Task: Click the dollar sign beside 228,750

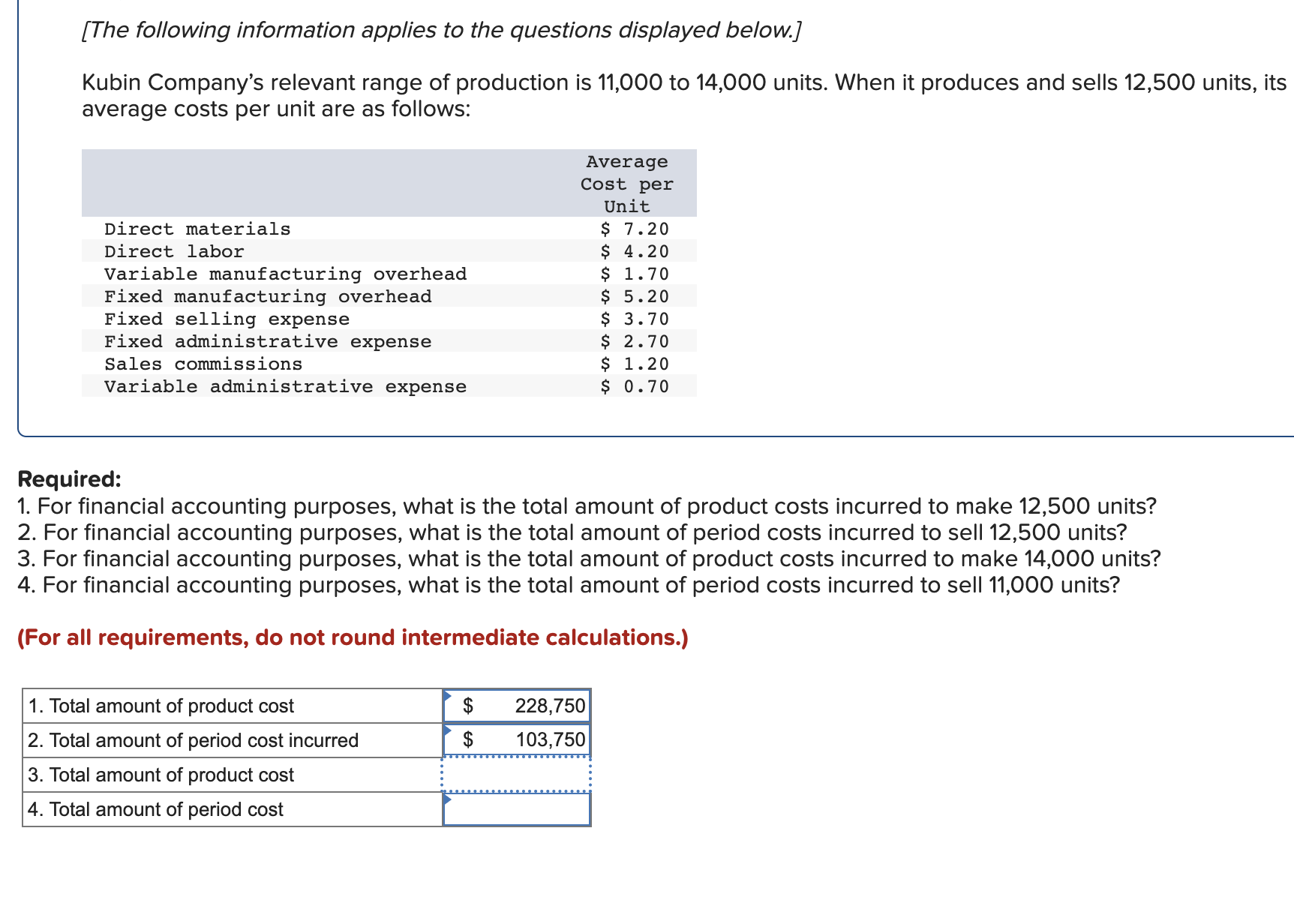Action: click(x=468, y=706)
